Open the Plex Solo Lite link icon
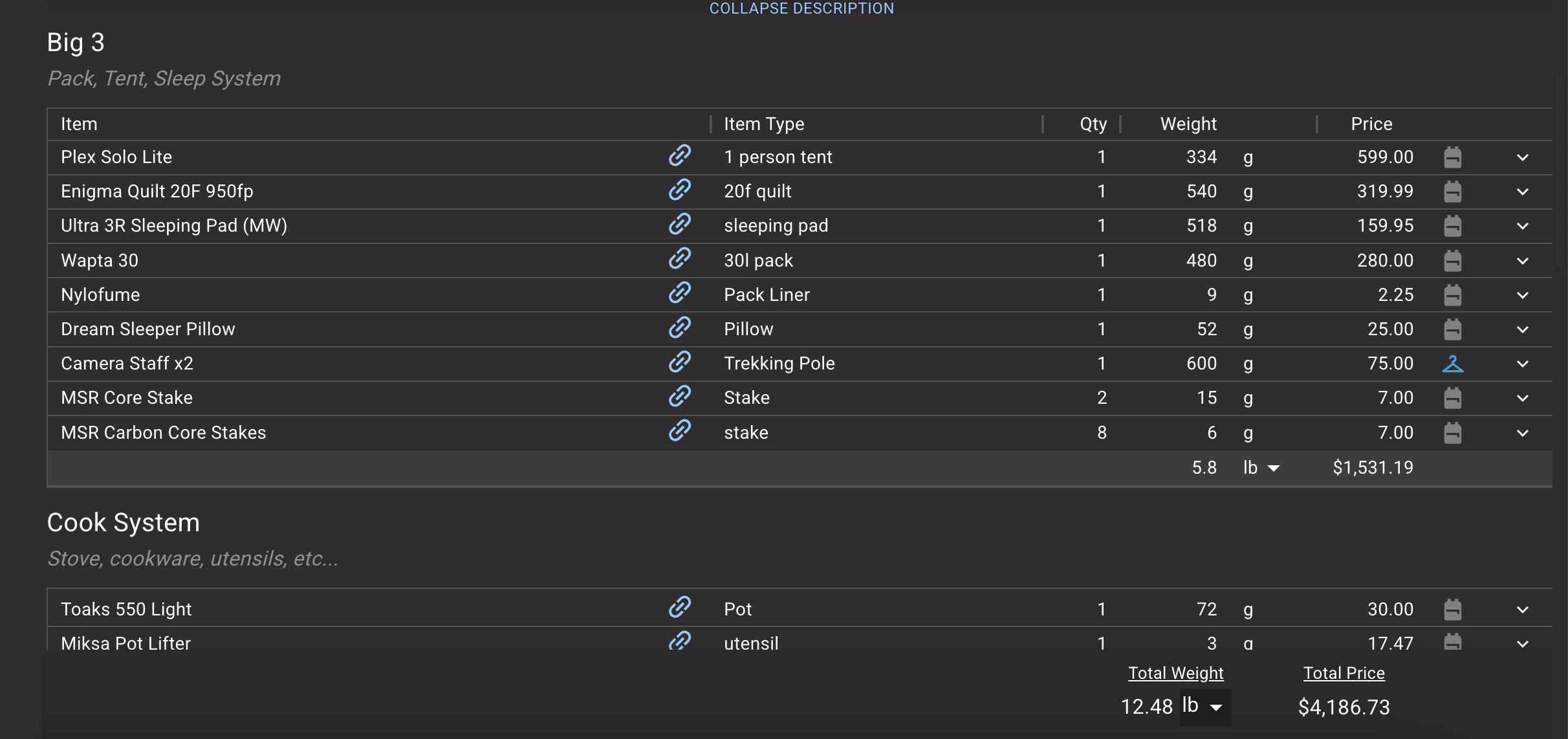Image resolution: width=1568 pixels, height=739 pixels. tap(679, 156)
